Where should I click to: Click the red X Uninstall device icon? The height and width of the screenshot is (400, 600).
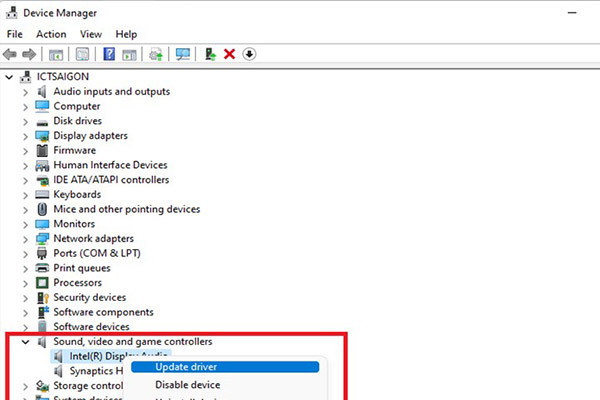229,54
